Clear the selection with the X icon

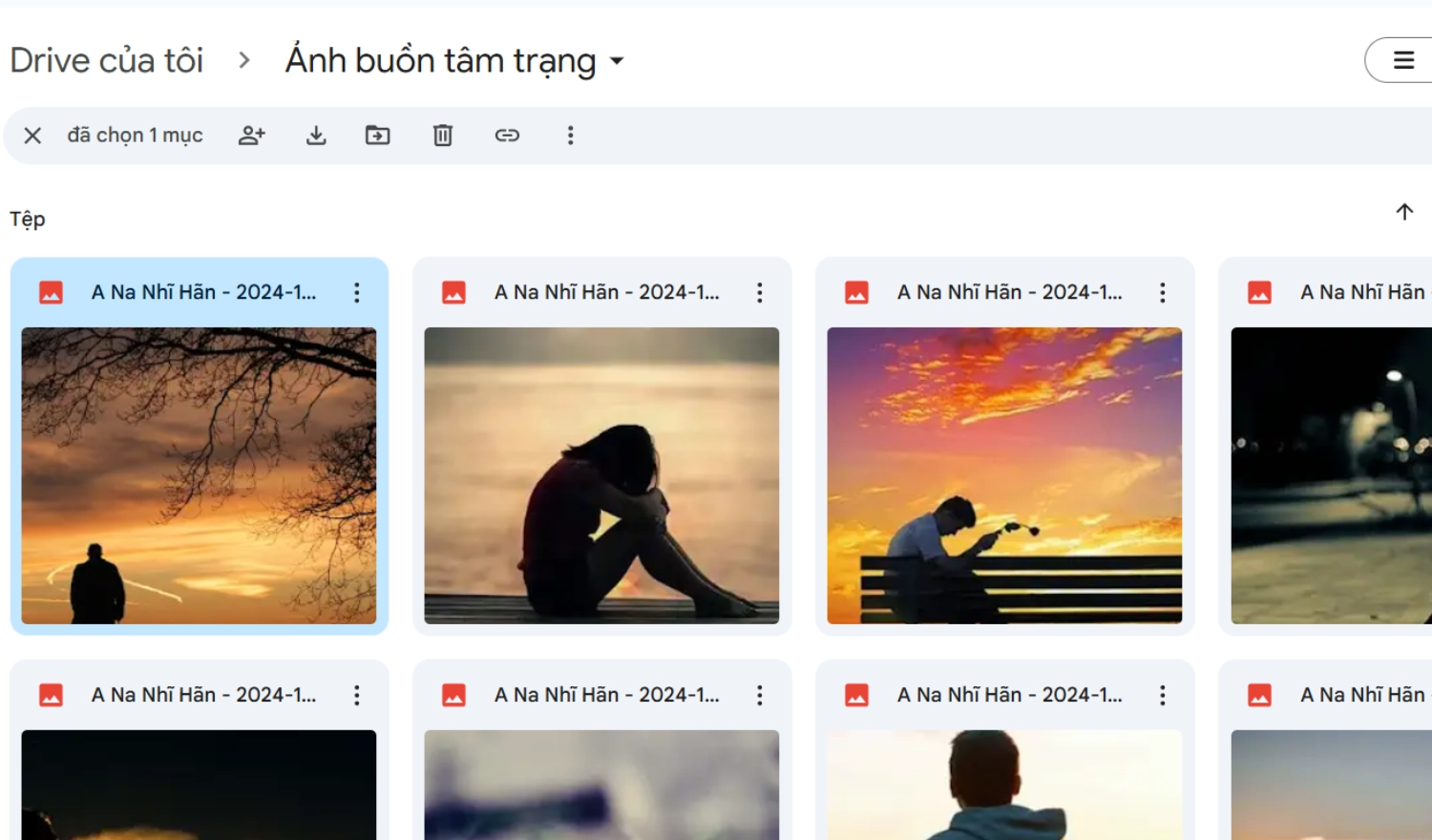(x=32, y=136)
